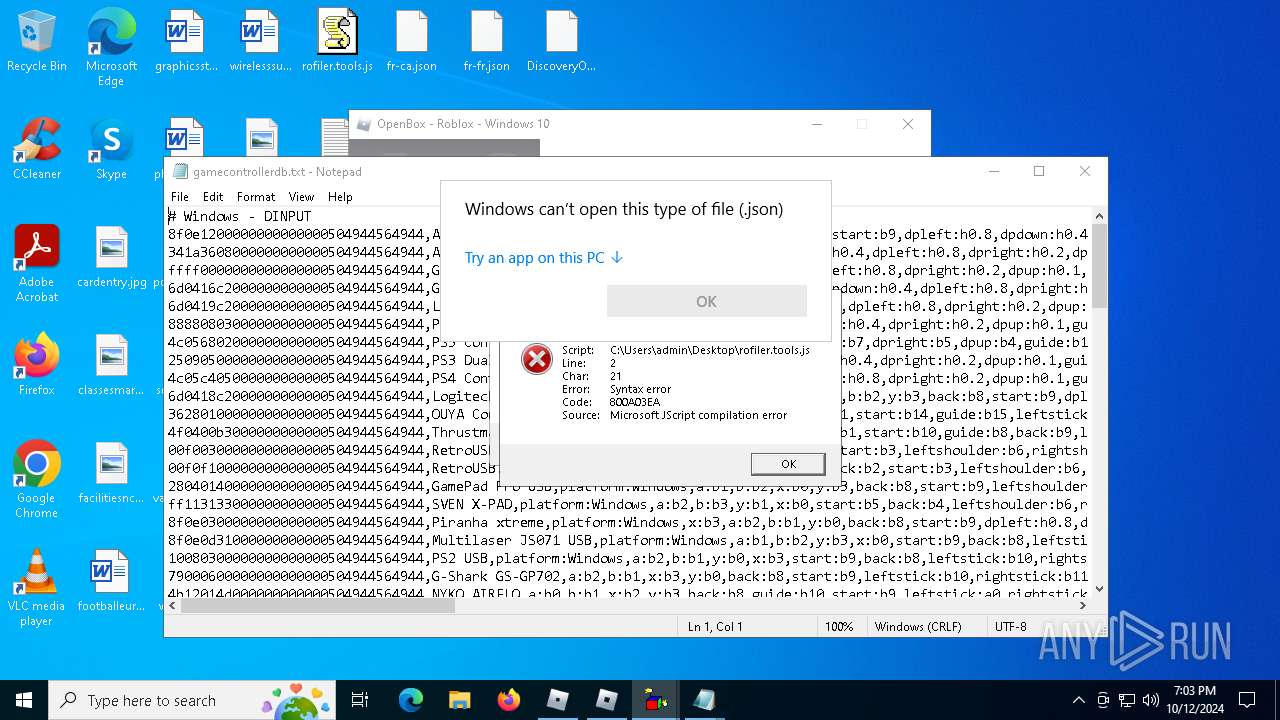
Task: Open Notepad File menu
Action: click(180, 197)
